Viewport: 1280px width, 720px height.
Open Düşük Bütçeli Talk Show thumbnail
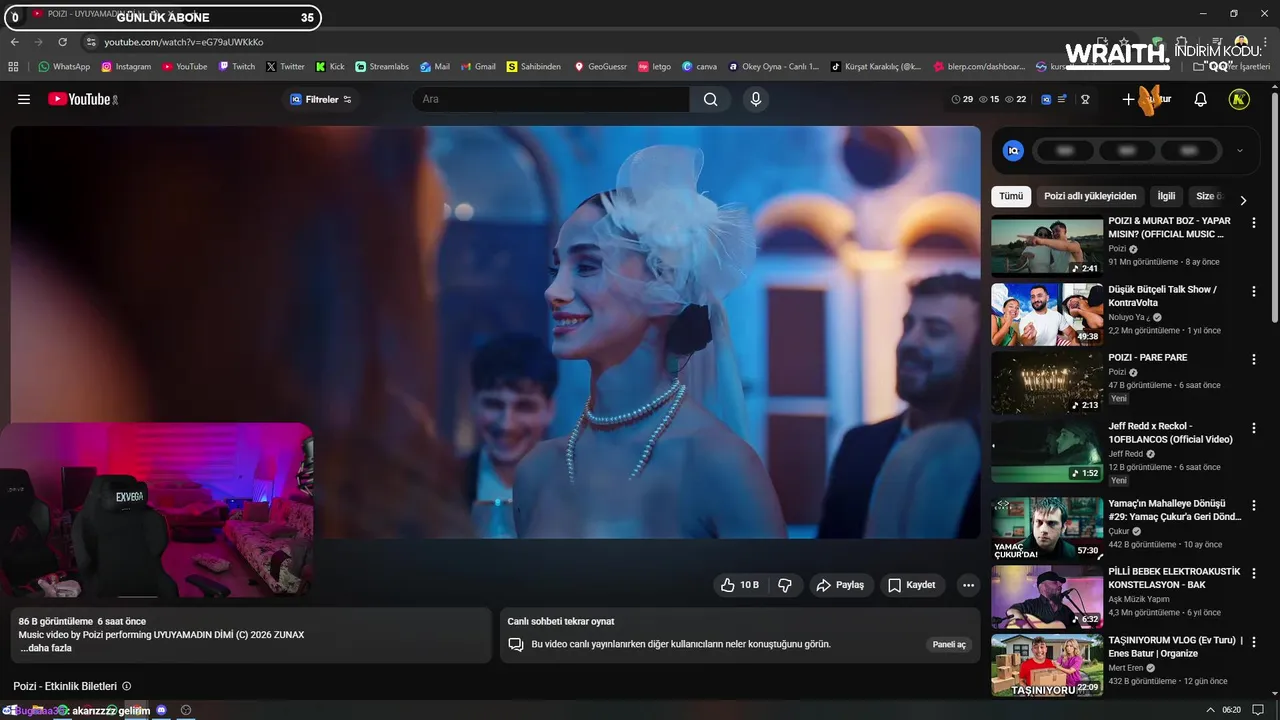click(x=1047, y=314)
